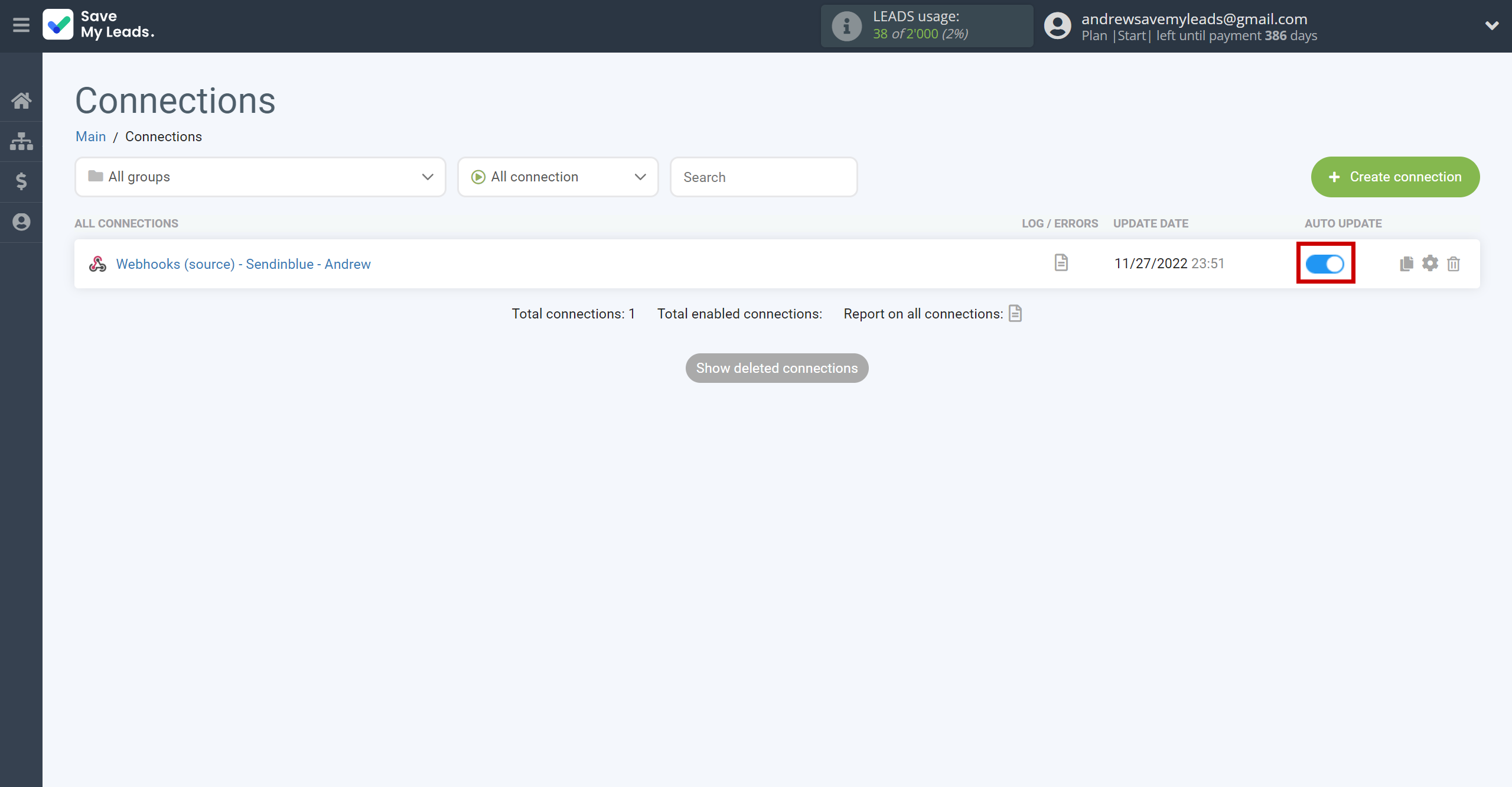Click Show deleted connections button
1512x787 pixels.
point(777,367)
